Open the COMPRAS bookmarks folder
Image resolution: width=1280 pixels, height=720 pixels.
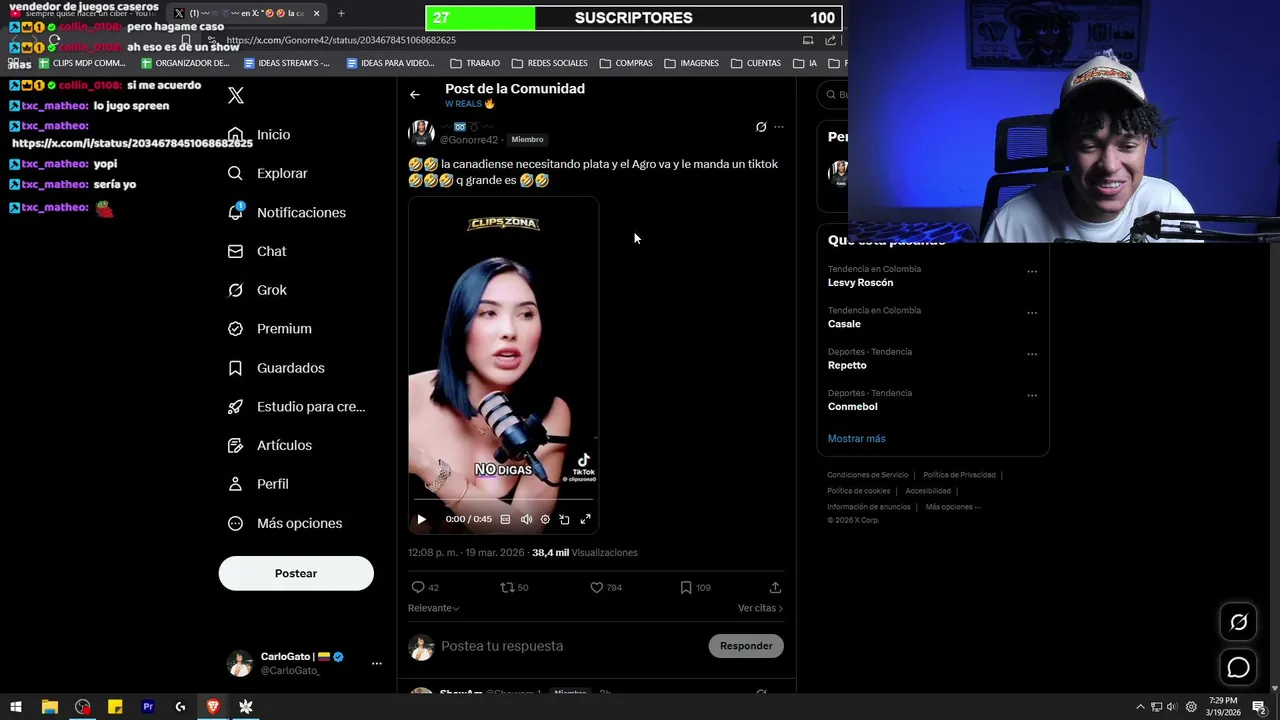pos(626,63)
